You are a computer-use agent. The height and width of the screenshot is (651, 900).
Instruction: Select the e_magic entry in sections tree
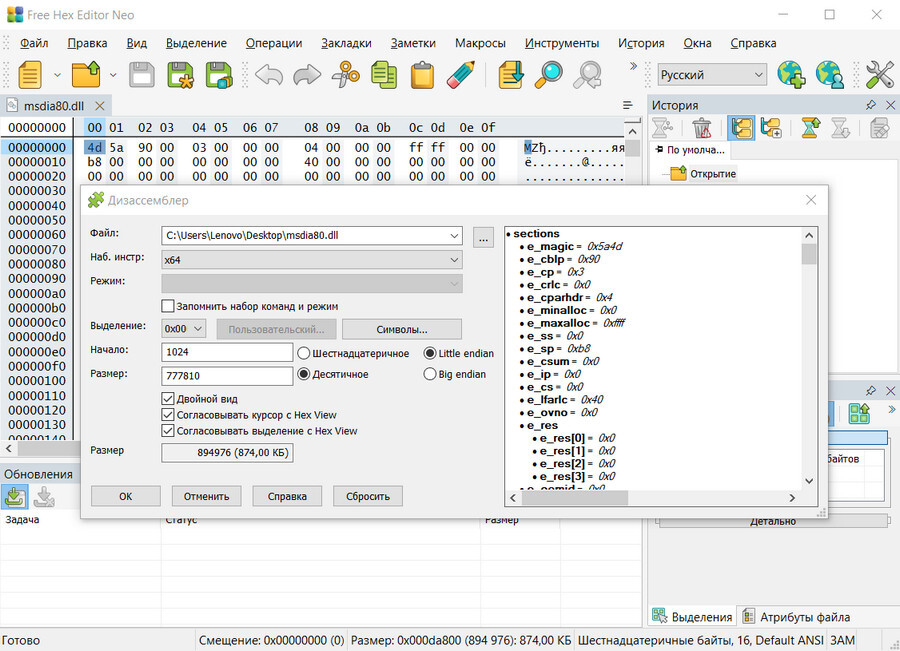(574, 246)
